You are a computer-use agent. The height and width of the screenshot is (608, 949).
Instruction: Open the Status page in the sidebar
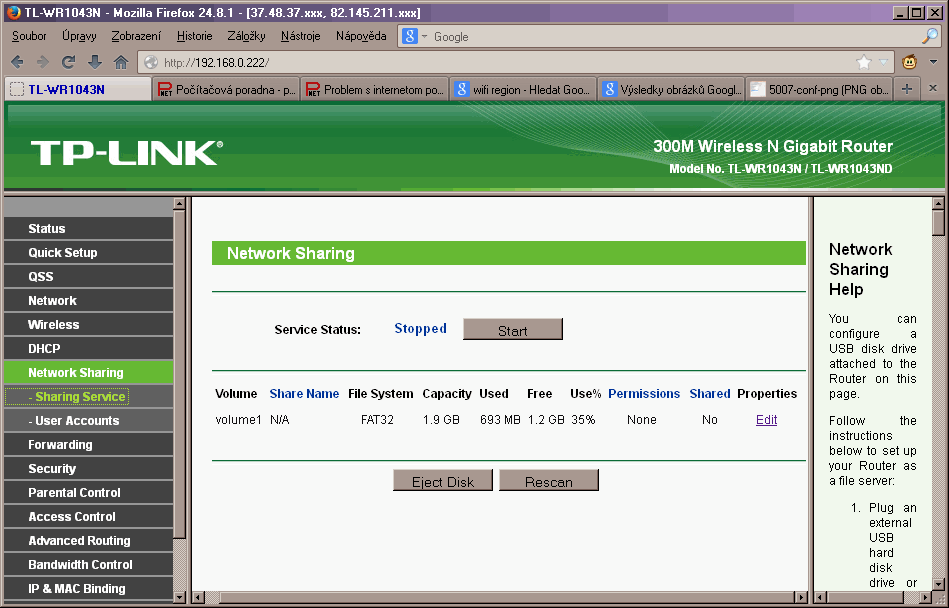coord(88,229)
